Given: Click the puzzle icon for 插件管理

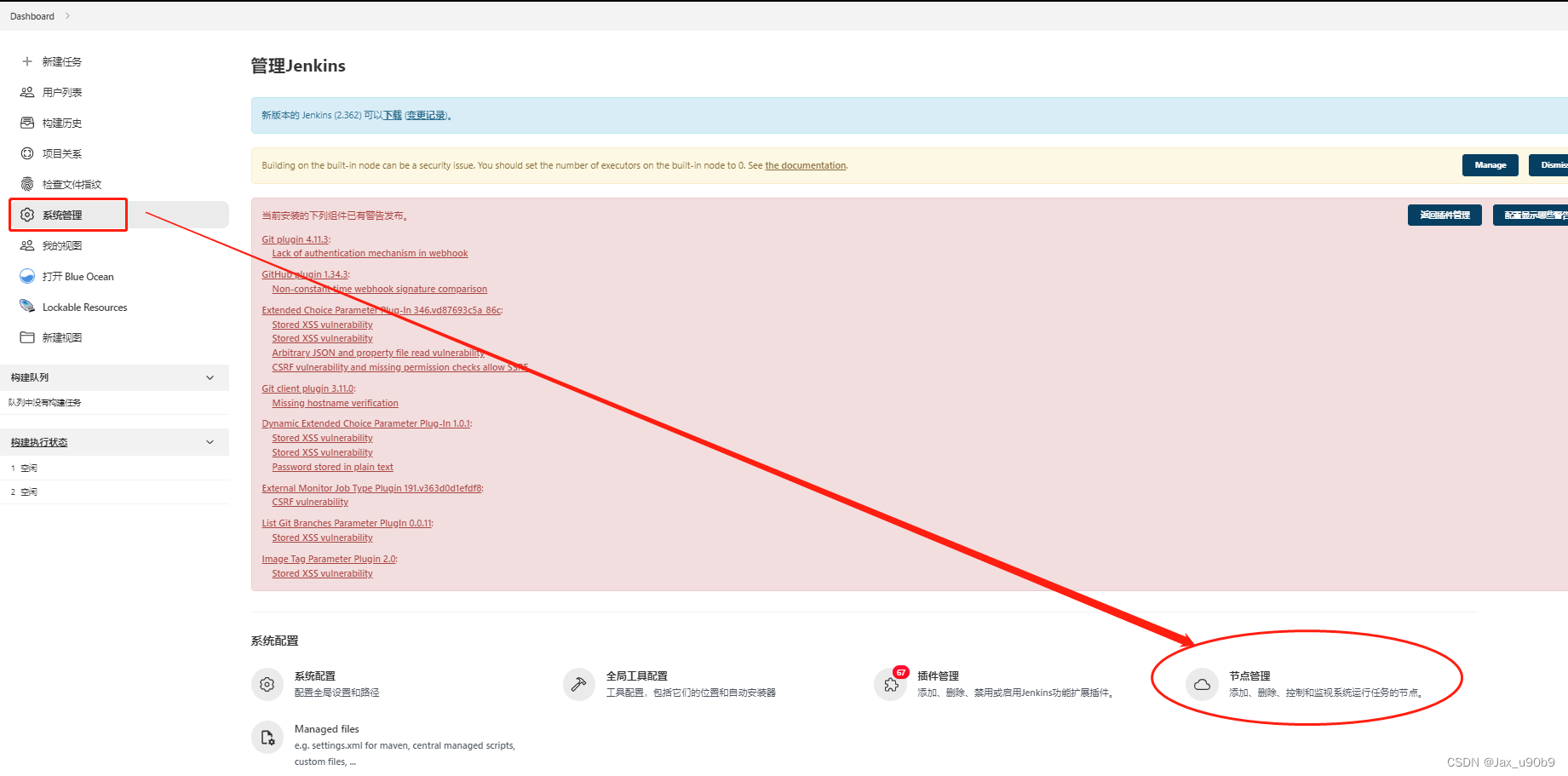Looking at the screenshot, I should point(890,684).
